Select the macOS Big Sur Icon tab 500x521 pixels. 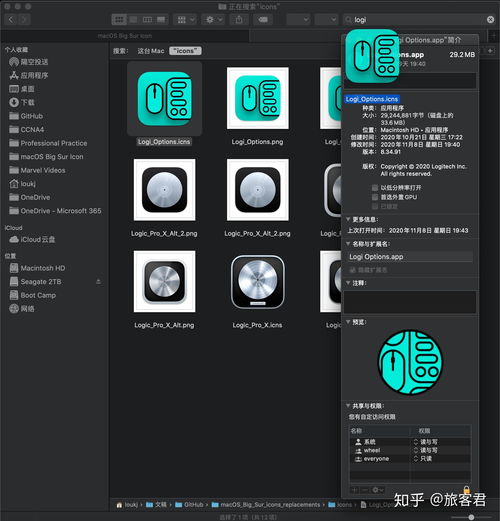click(125, 36)
